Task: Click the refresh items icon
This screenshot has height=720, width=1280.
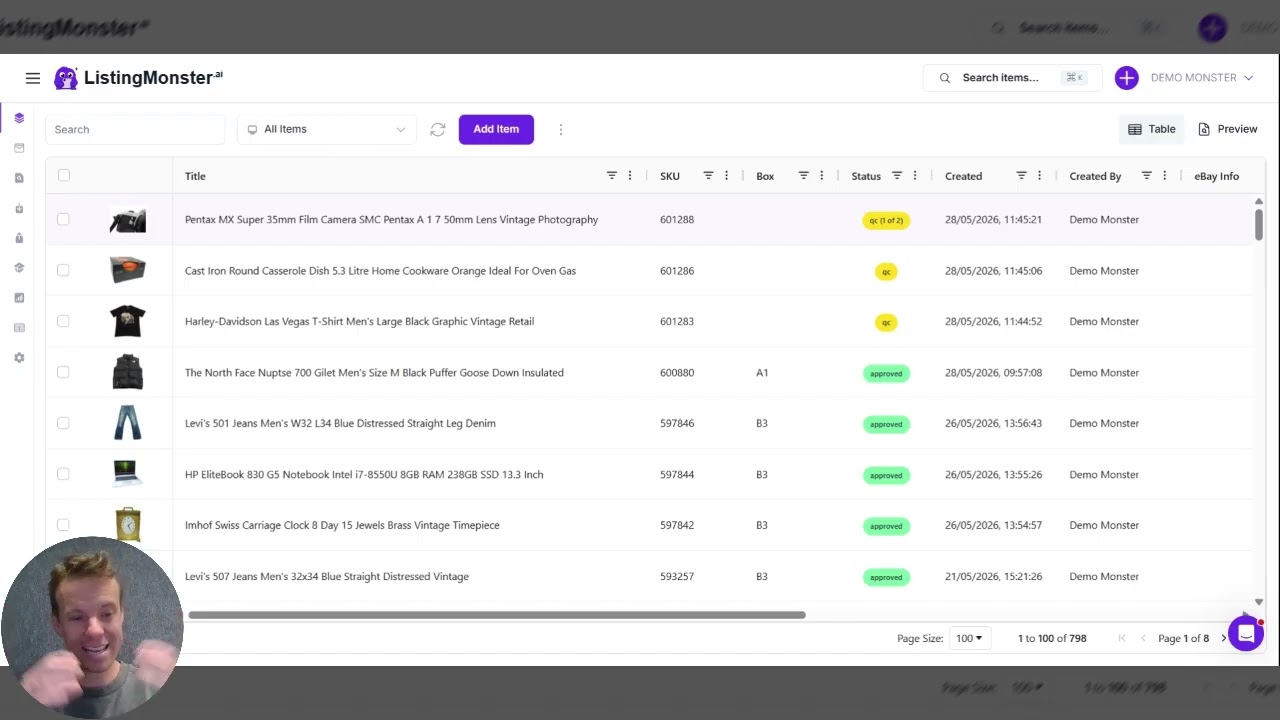Action: [437, 130]
